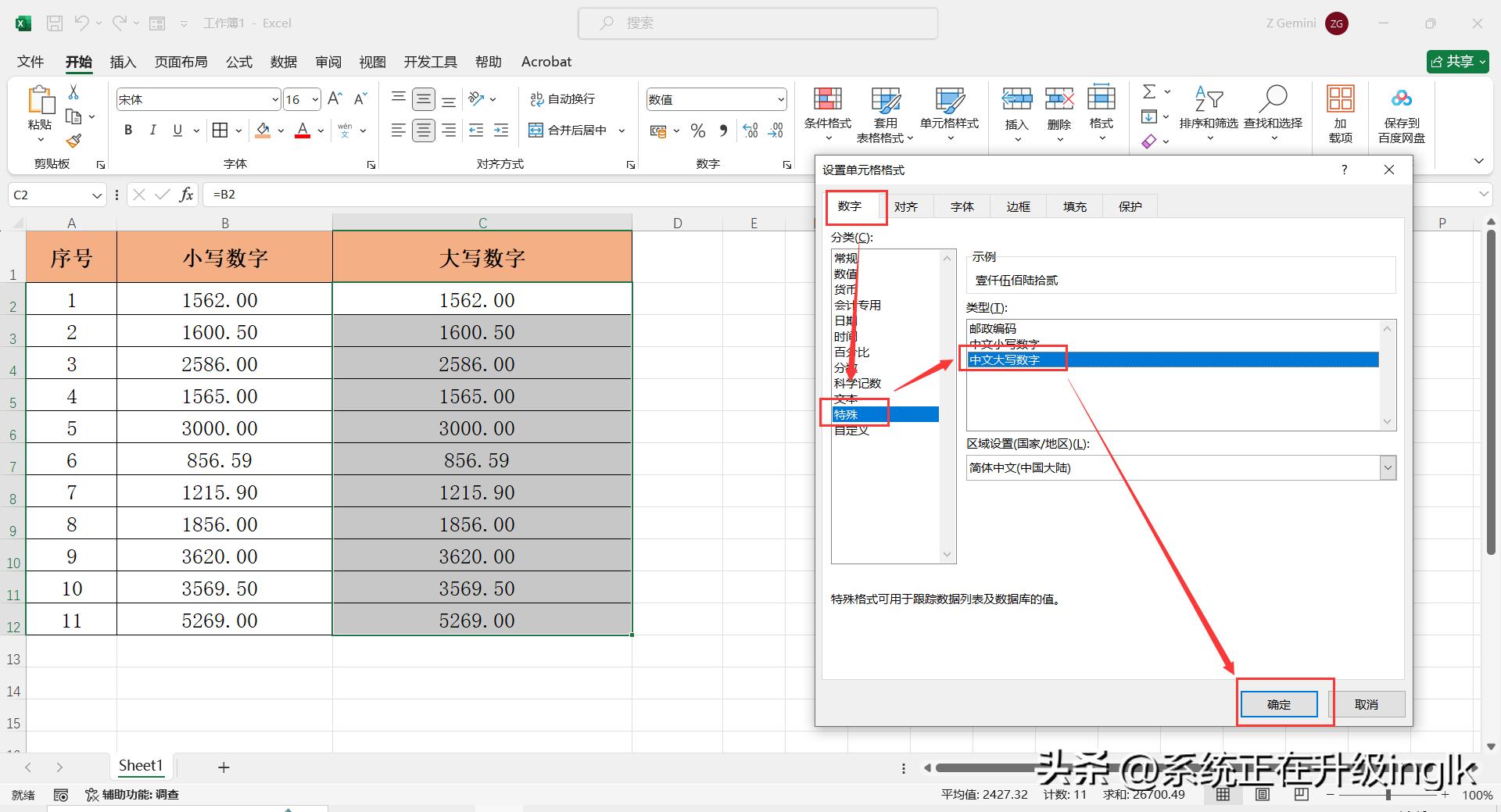Open the font size dropdown

pyautogui.click(x=315, y=100)
